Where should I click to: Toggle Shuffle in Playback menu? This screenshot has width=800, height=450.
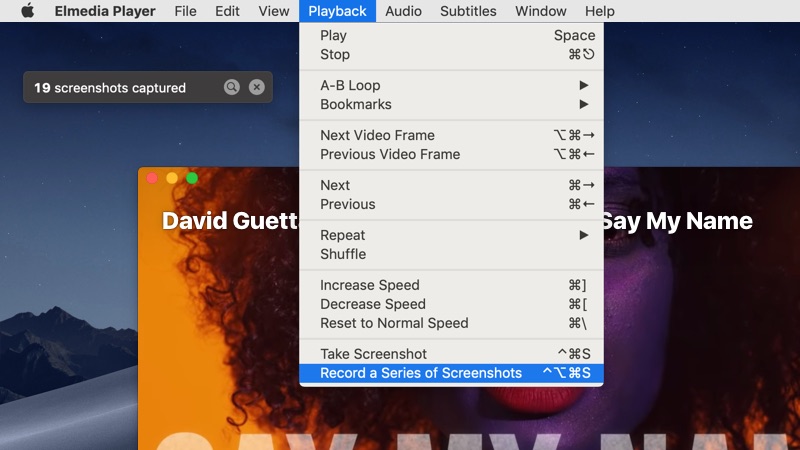(452, 254)
